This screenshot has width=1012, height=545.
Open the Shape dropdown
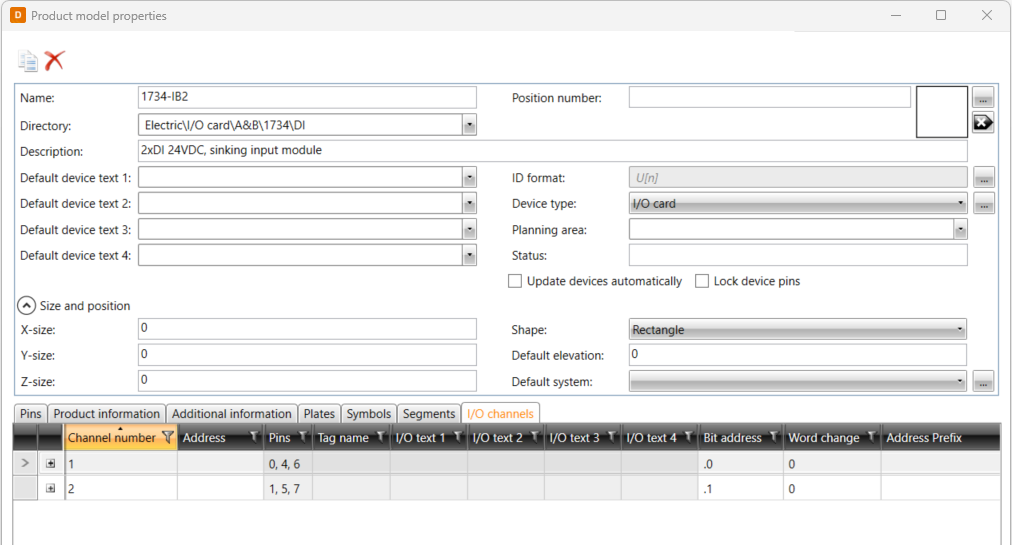(x=960, y=330)
